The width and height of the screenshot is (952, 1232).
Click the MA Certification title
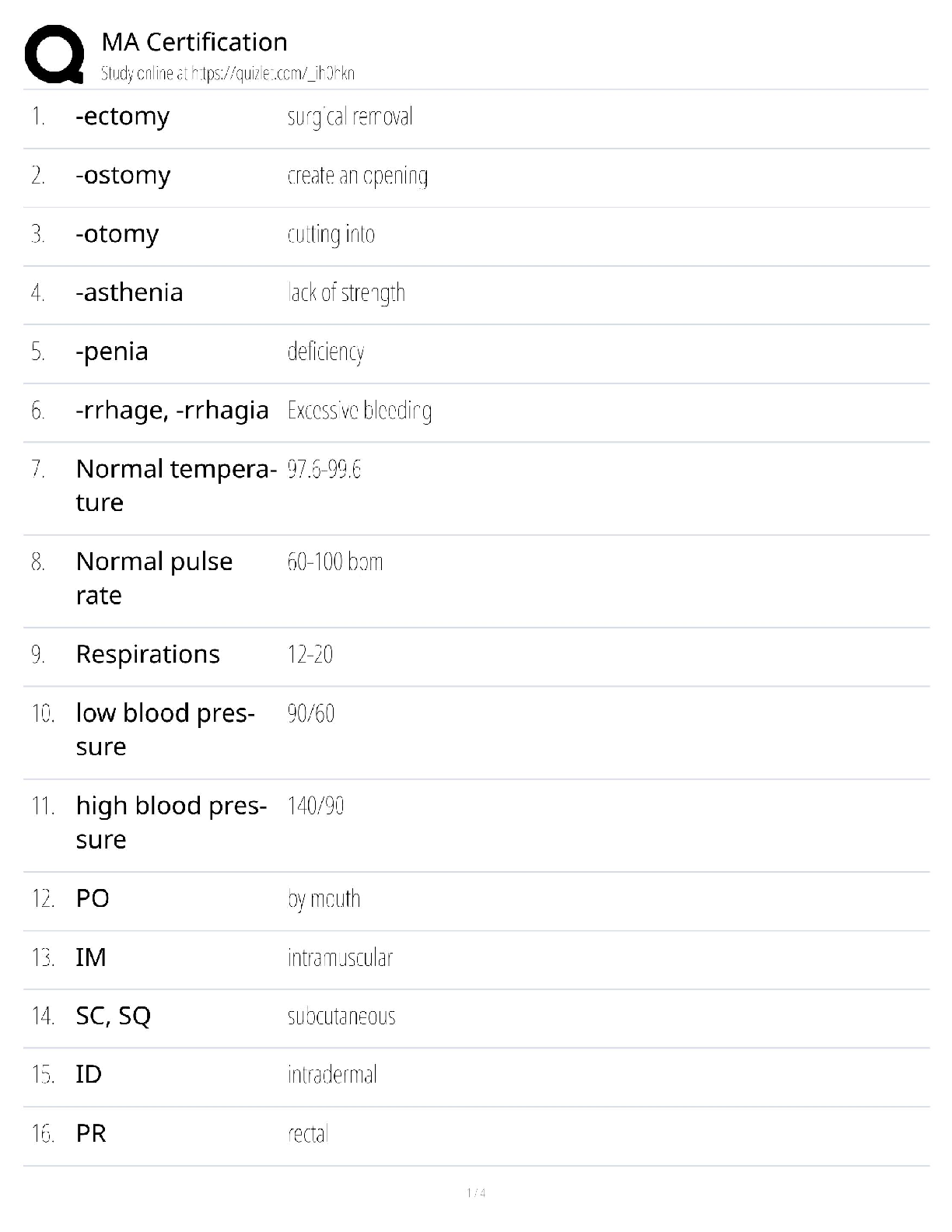194,42
